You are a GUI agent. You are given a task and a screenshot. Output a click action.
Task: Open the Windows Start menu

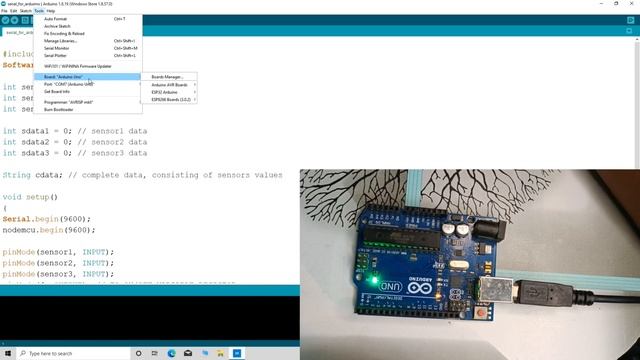(8, 353)
